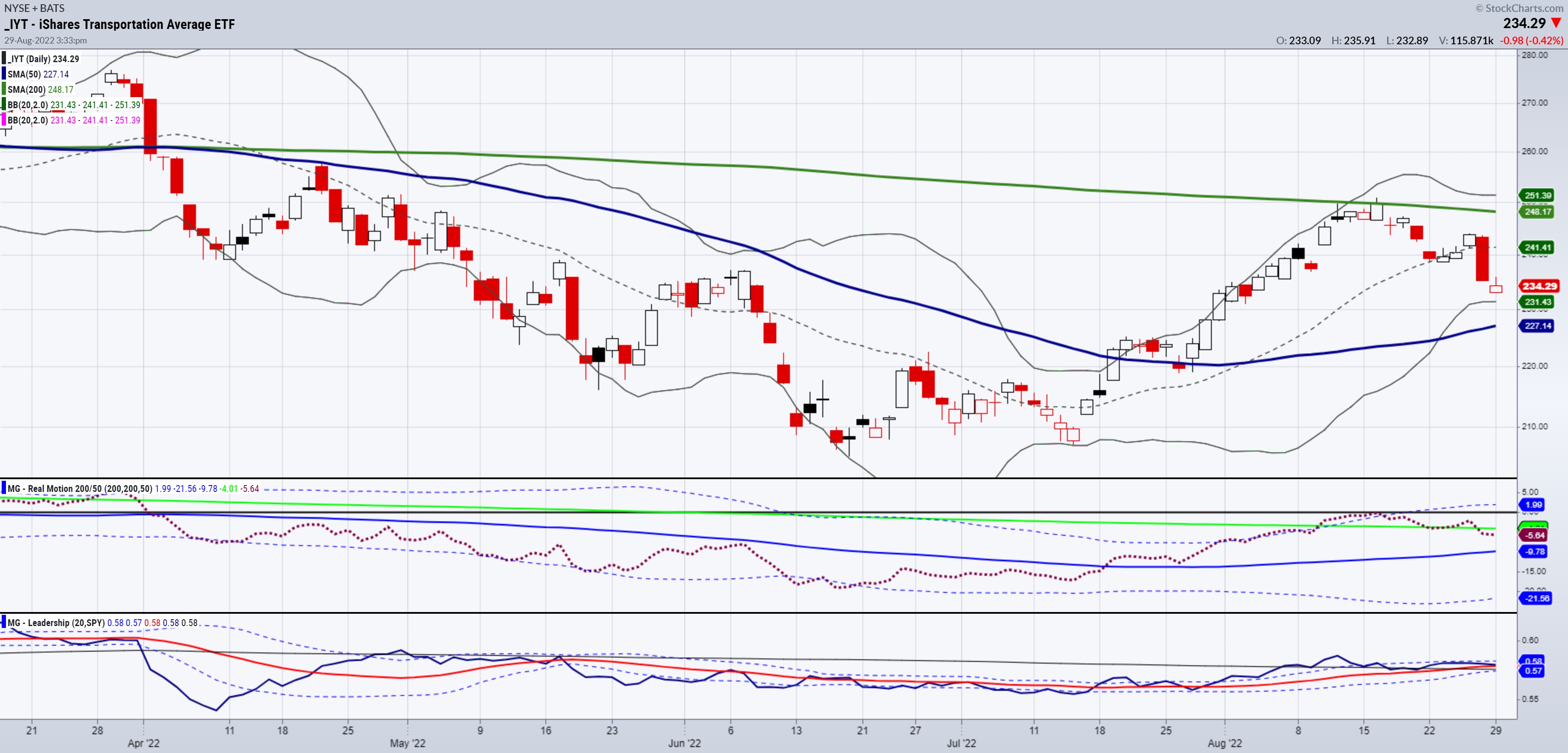Click the green 248.17 SMA axis tag
Screen dimensions: 1568x753
point(1538,212)
